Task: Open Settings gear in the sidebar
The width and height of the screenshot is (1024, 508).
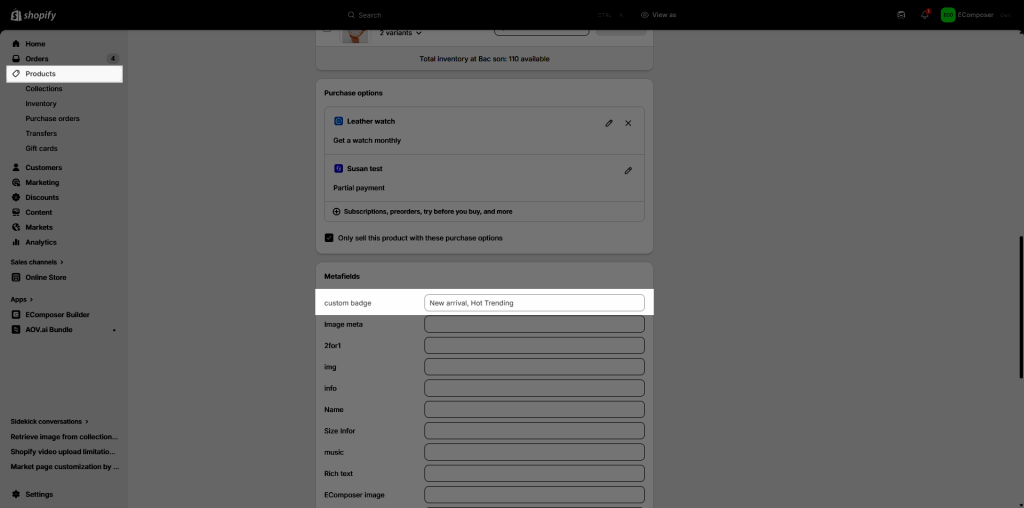Action: [x=16, y=494]
